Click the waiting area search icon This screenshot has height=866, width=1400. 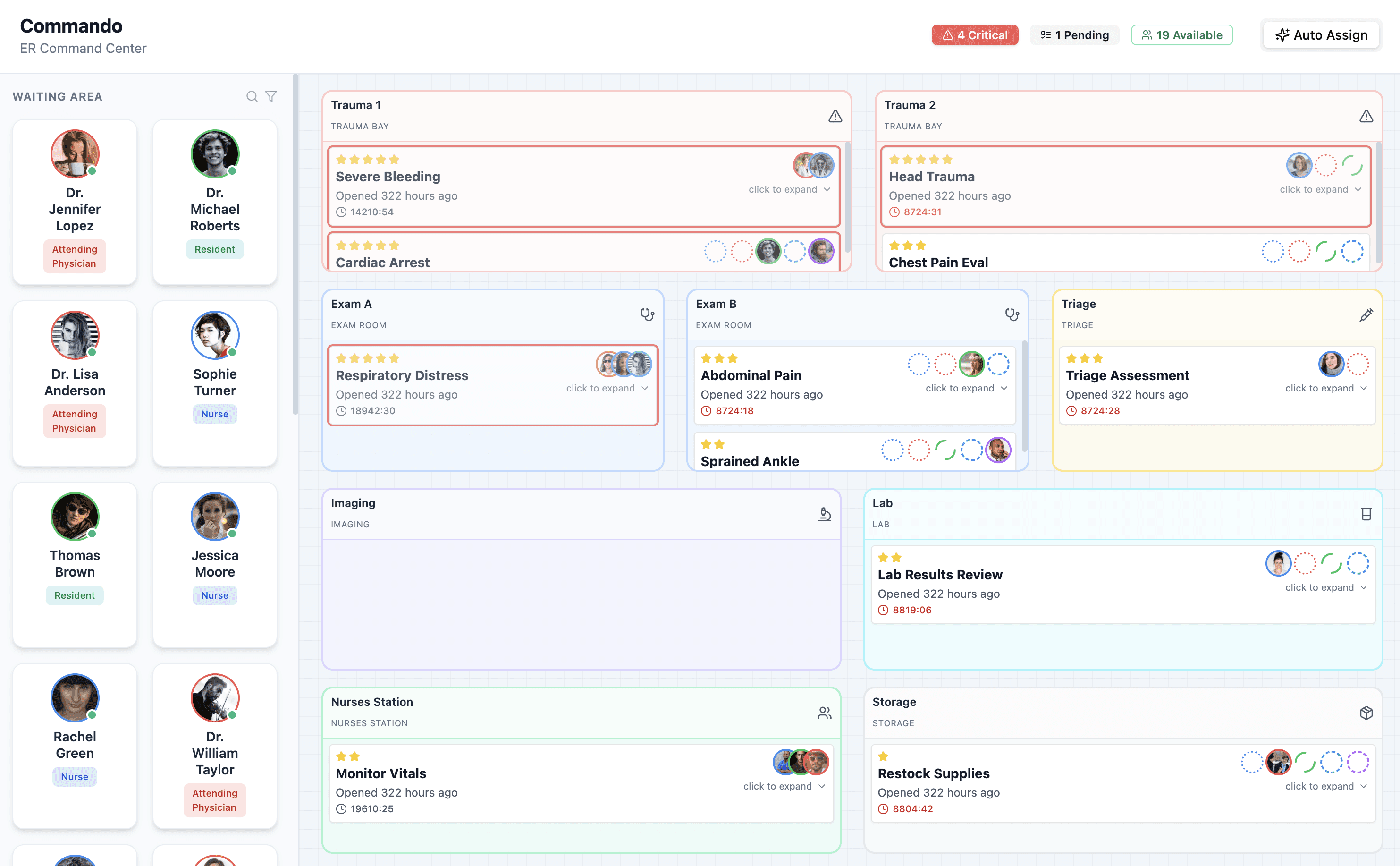pyautogui.click(x=251, y=96)
